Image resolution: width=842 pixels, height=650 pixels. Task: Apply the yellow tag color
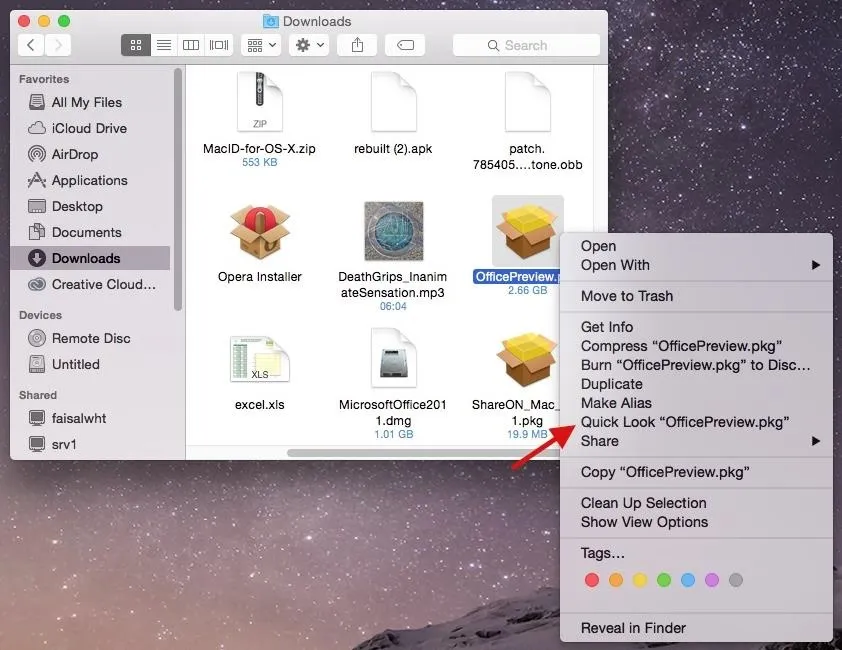(640, 580)
